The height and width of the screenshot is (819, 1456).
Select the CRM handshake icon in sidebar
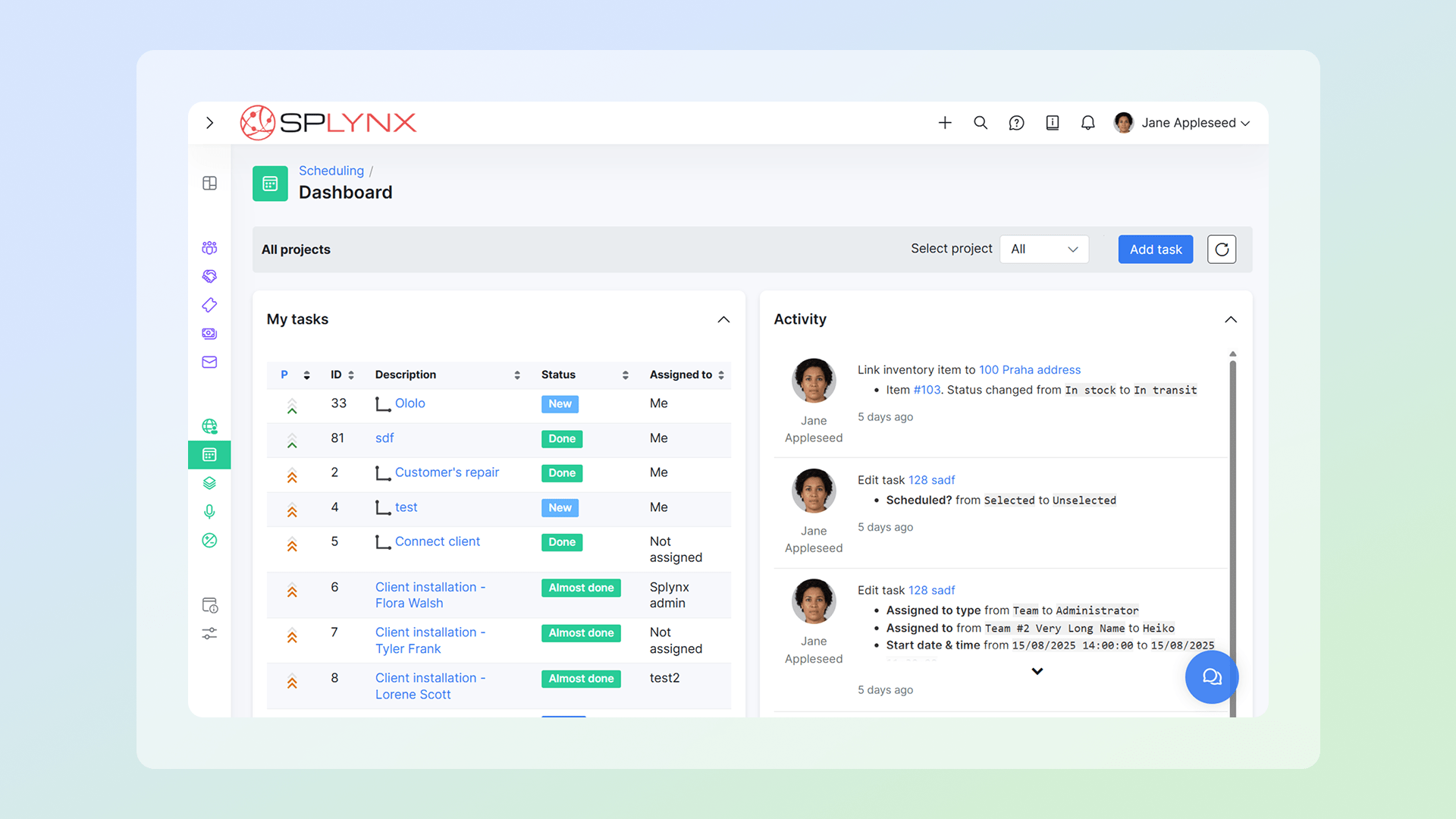tap(209, 276)
